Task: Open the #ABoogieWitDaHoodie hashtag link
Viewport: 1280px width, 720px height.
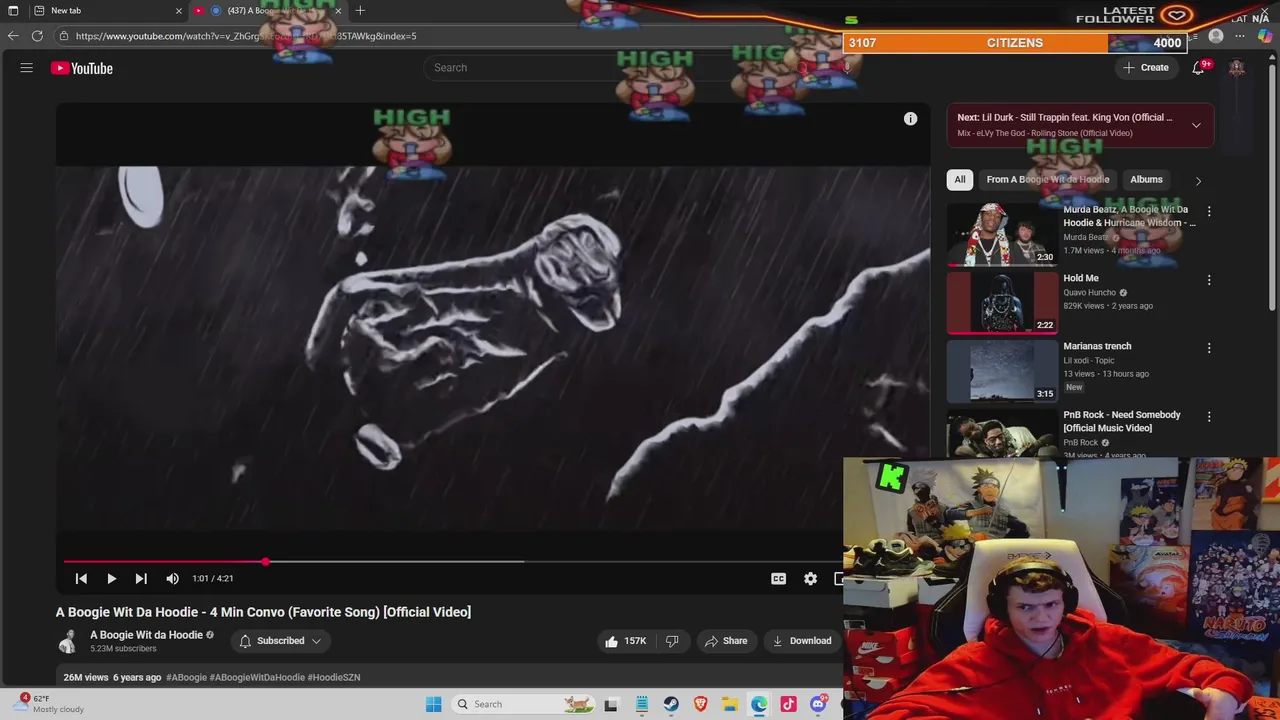Action: point(257,677)
